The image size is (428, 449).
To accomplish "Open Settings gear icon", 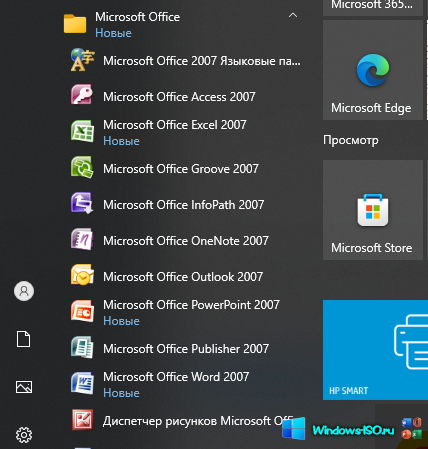I will tap(24, 435).
